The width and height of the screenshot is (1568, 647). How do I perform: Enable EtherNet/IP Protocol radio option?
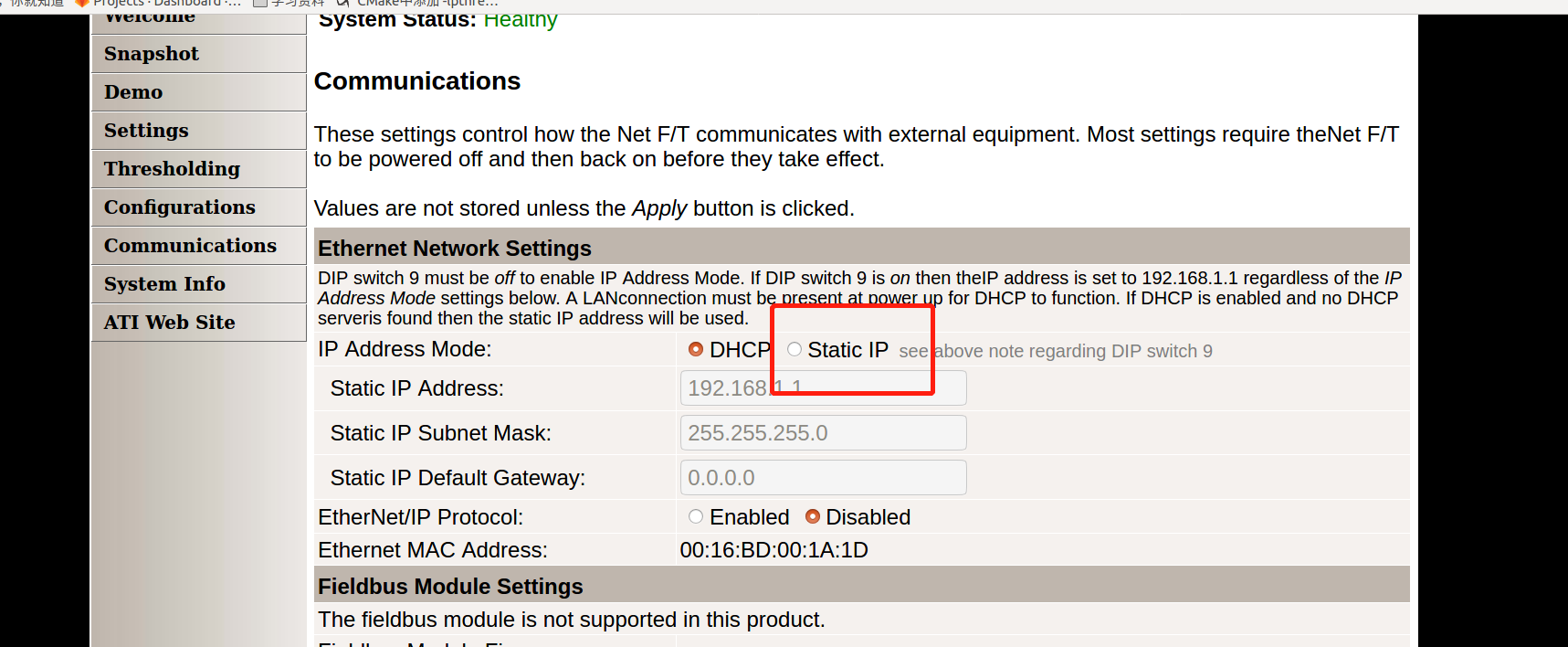click(696, 516)
